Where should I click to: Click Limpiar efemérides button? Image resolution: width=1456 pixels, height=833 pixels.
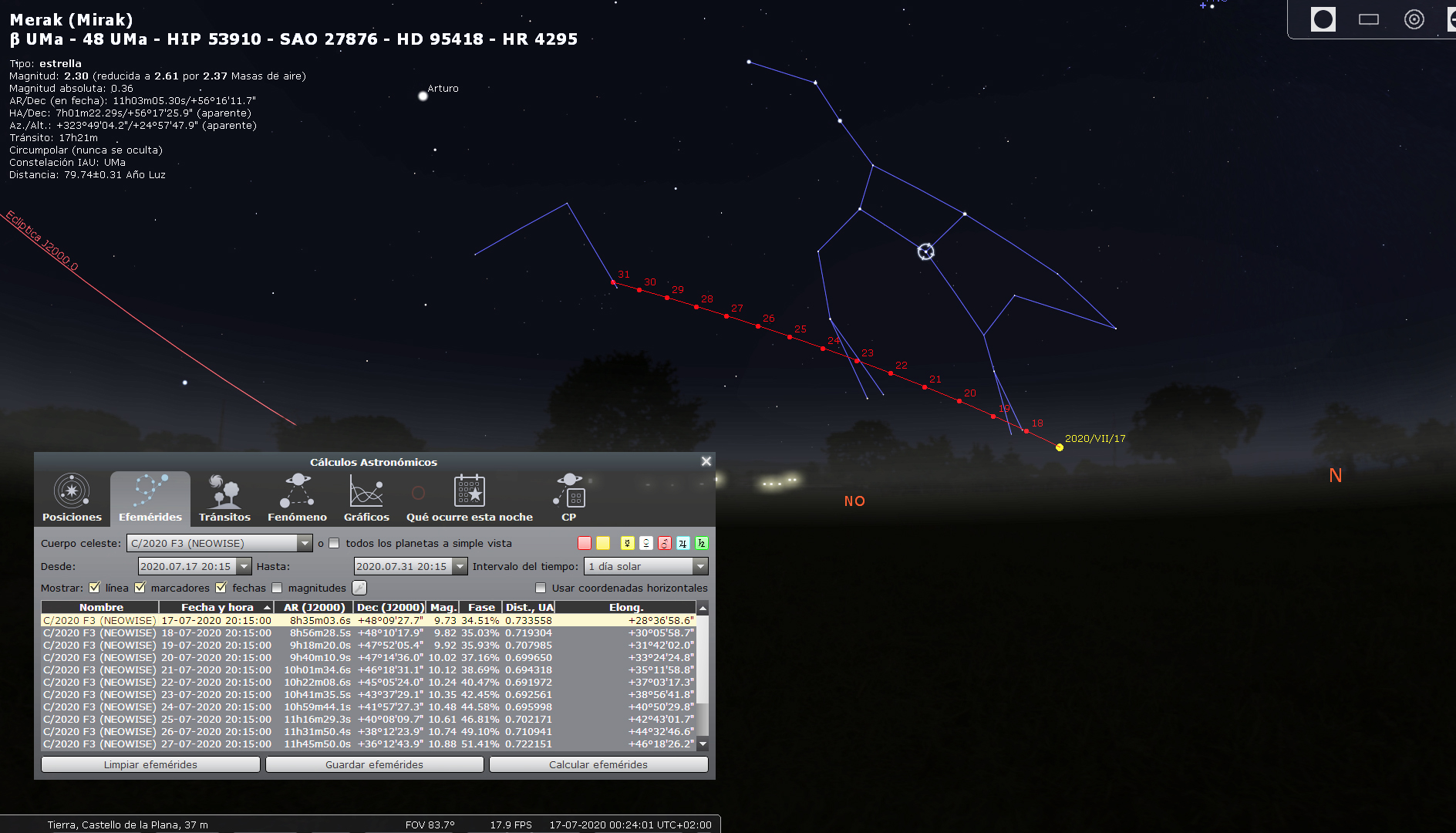click(150, 764)
